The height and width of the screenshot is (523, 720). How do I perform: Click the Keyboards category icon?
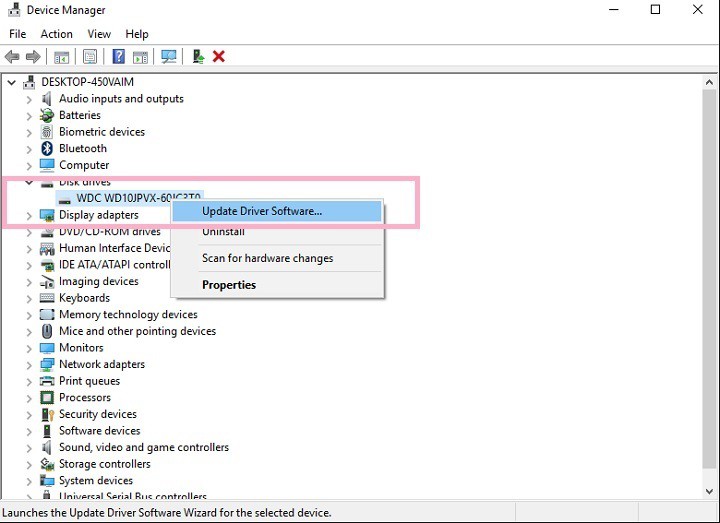coord(47,298)
